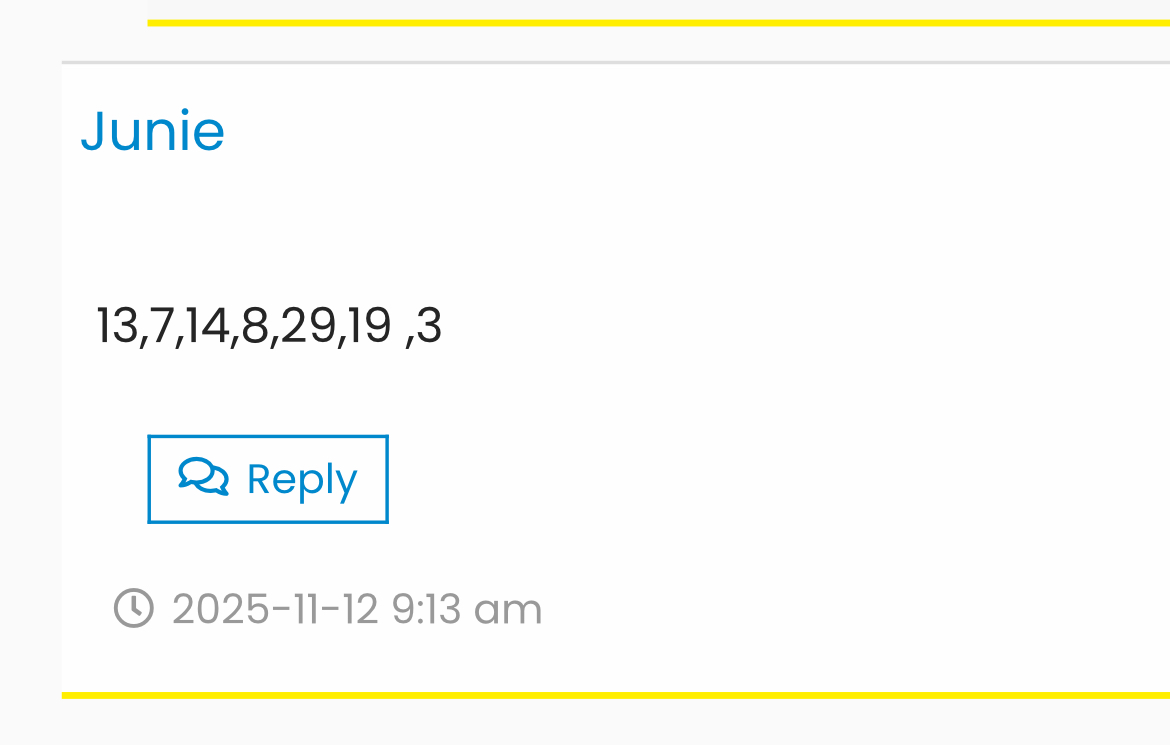This screenshot has height=745, width=1170.
Task: Click the number 8 in the comment
Action: pos(254,327)
